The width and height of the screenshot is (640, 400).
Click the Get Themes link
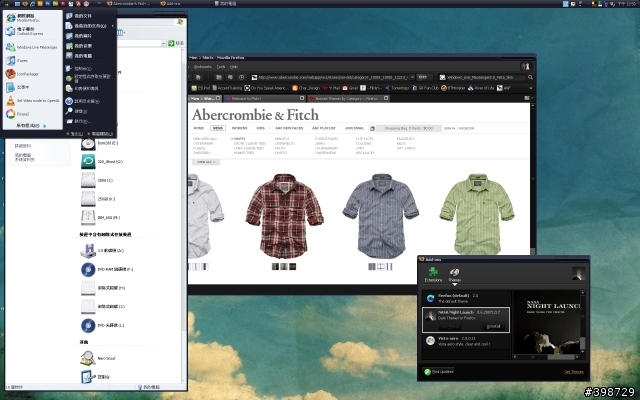pyautogui.click(x=573, y=371)
